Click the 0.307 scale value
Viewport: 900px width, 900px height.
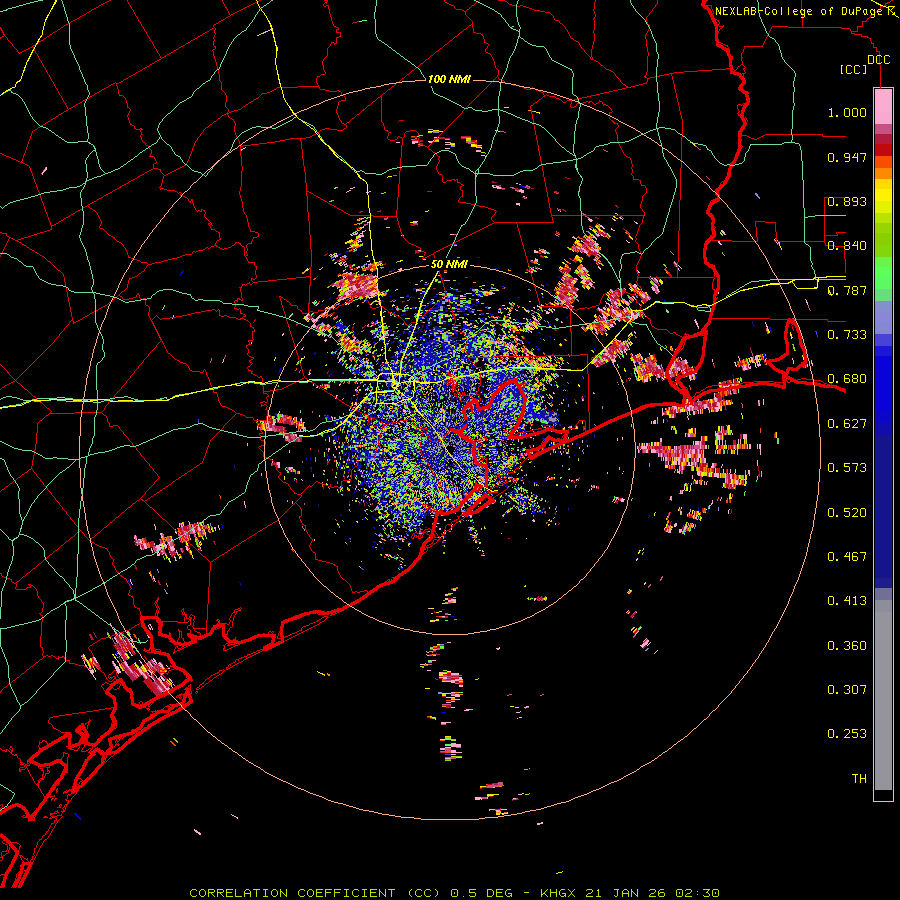(847, 690)
